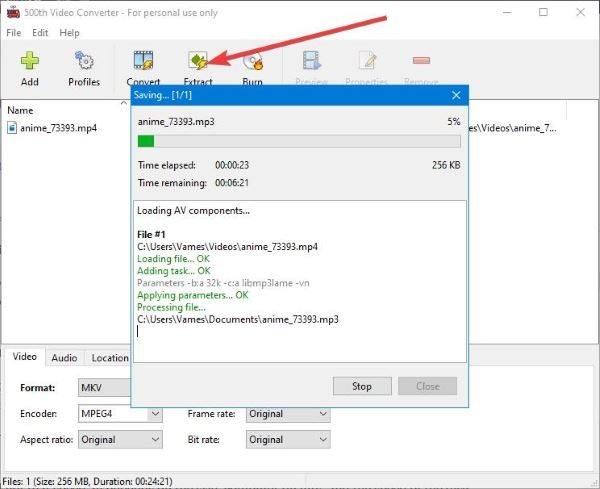Switch to the Video tab

coord(24,357)
